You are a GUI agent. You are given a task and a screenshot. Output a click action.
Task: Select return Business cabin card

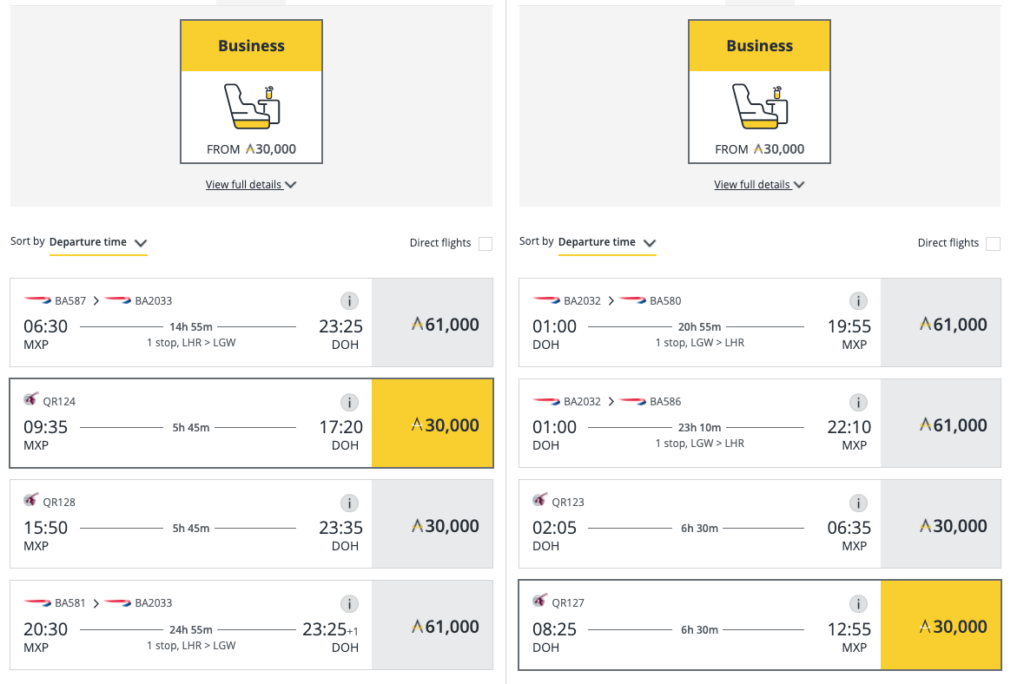(x=760, y=91)
